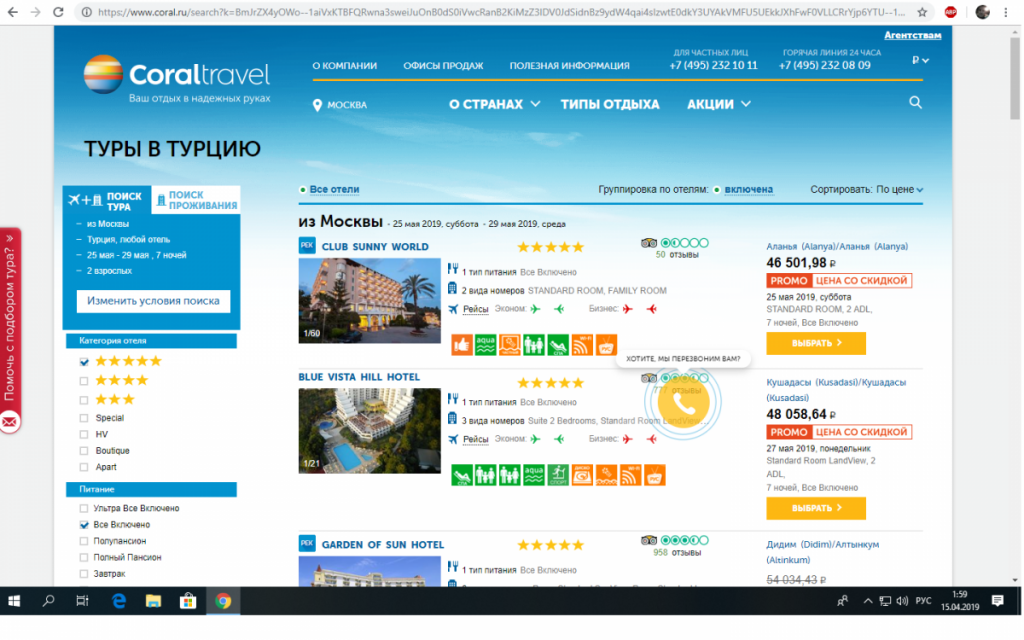Show hidden icons in system tray
The width and height of the screenshot is (1024, 640).
(867, 601)
